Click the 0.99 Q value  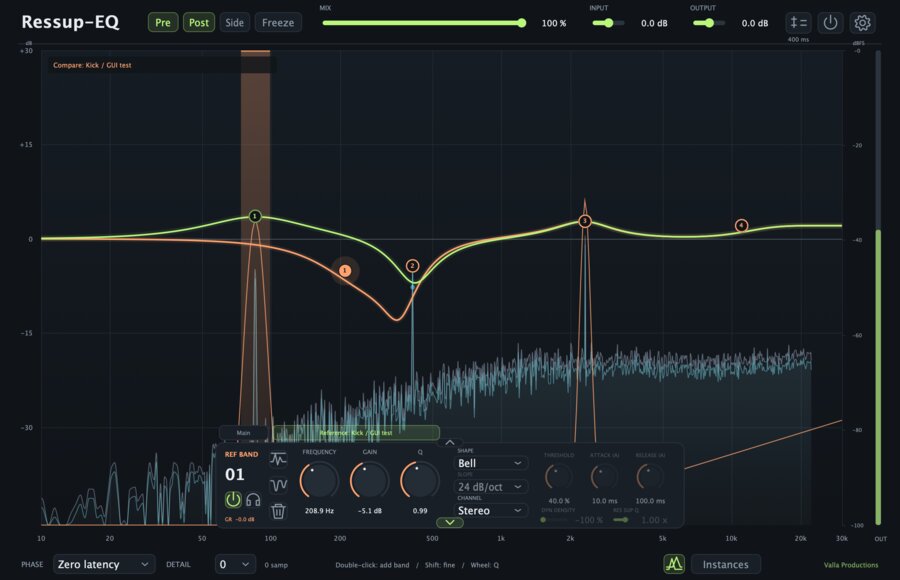pos(420,511)
